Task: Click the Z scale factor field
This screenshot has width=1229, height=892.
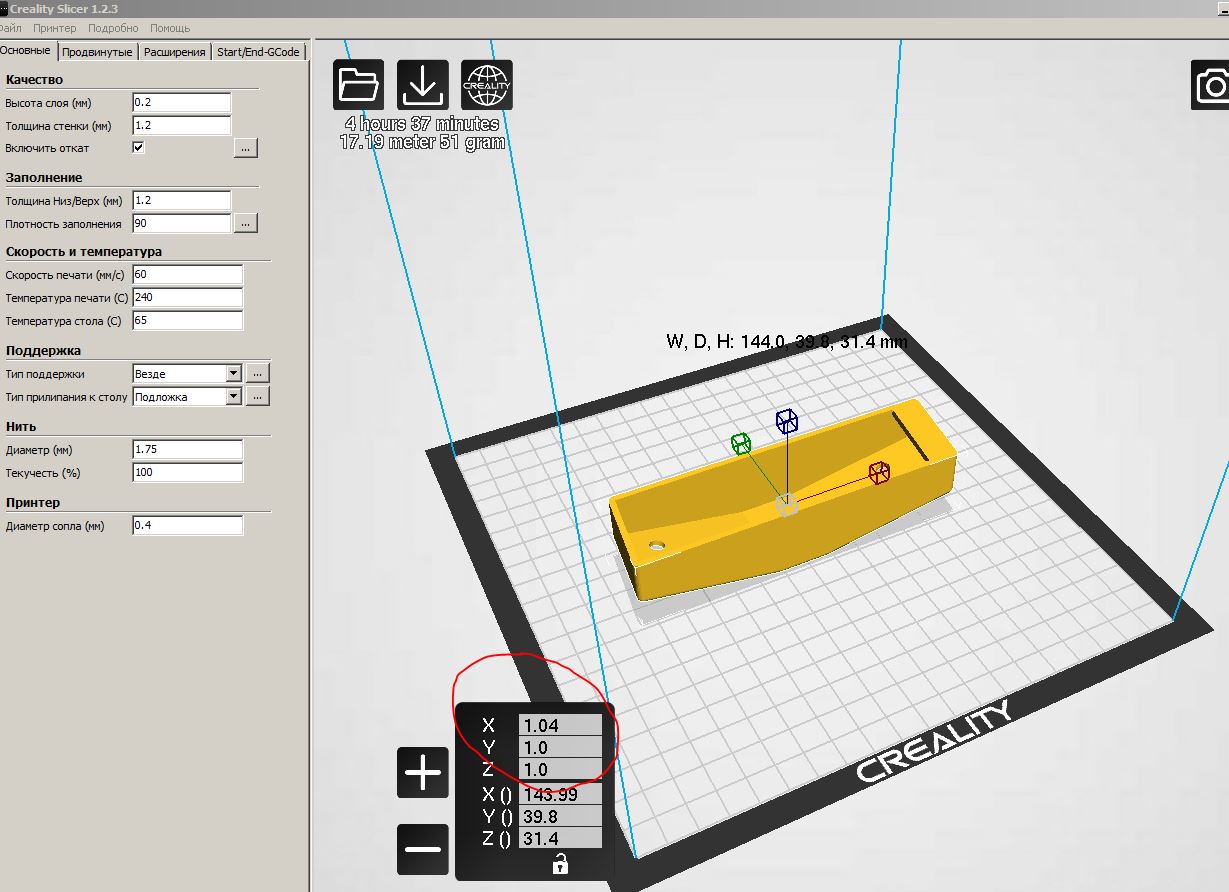Action: [560, 769]
